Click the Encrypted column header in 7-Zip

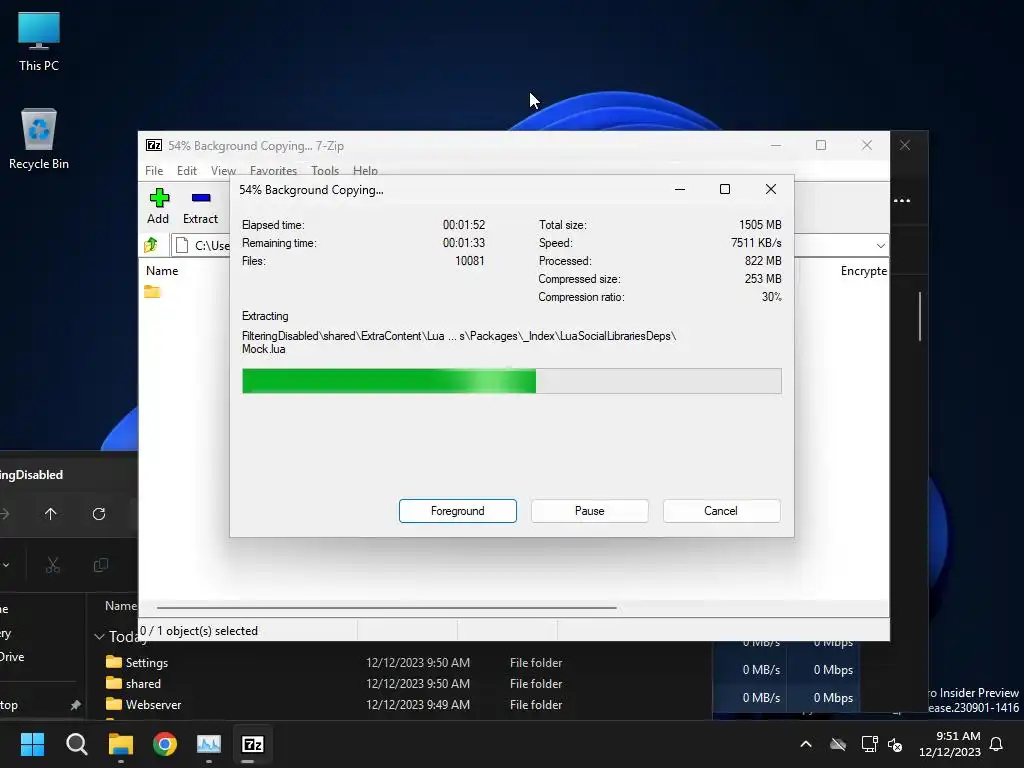(x=863, y=270)
